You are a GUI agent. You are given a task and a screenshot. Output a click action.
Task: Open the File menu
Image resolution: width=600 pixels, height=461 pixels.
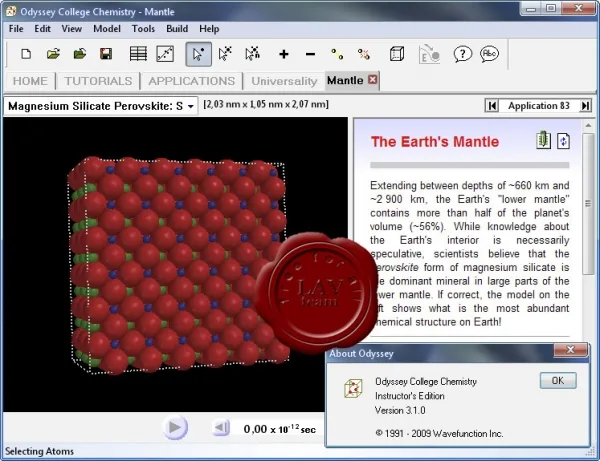(x=16, y=29)
